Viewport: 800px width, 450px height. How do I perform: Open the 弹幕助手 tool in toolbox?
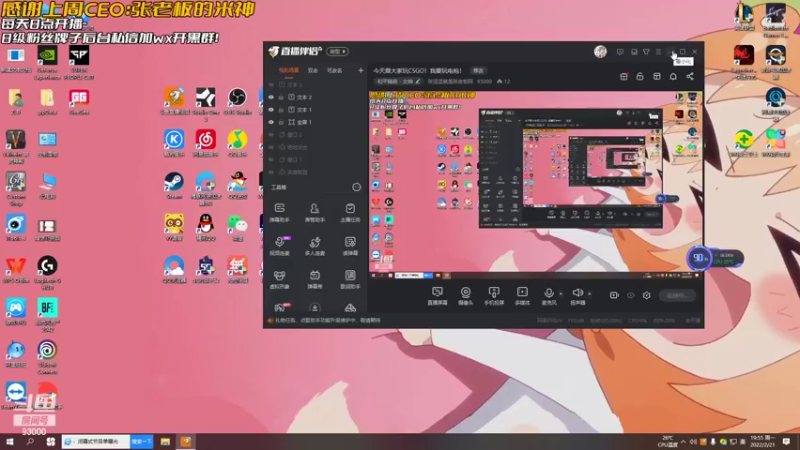point(279,212)
